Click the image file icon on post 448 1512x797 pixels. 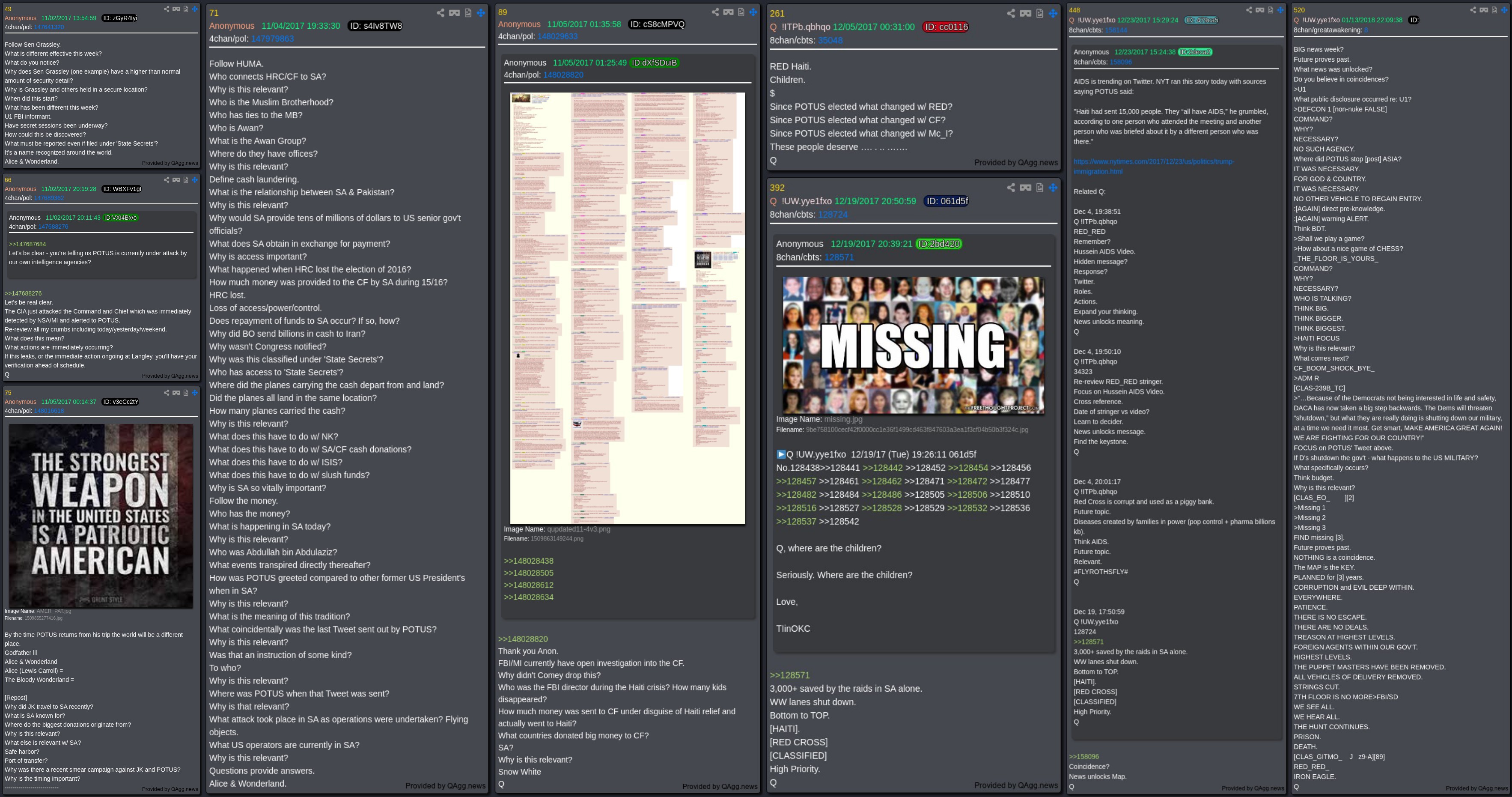click(x=1271, y=10)
